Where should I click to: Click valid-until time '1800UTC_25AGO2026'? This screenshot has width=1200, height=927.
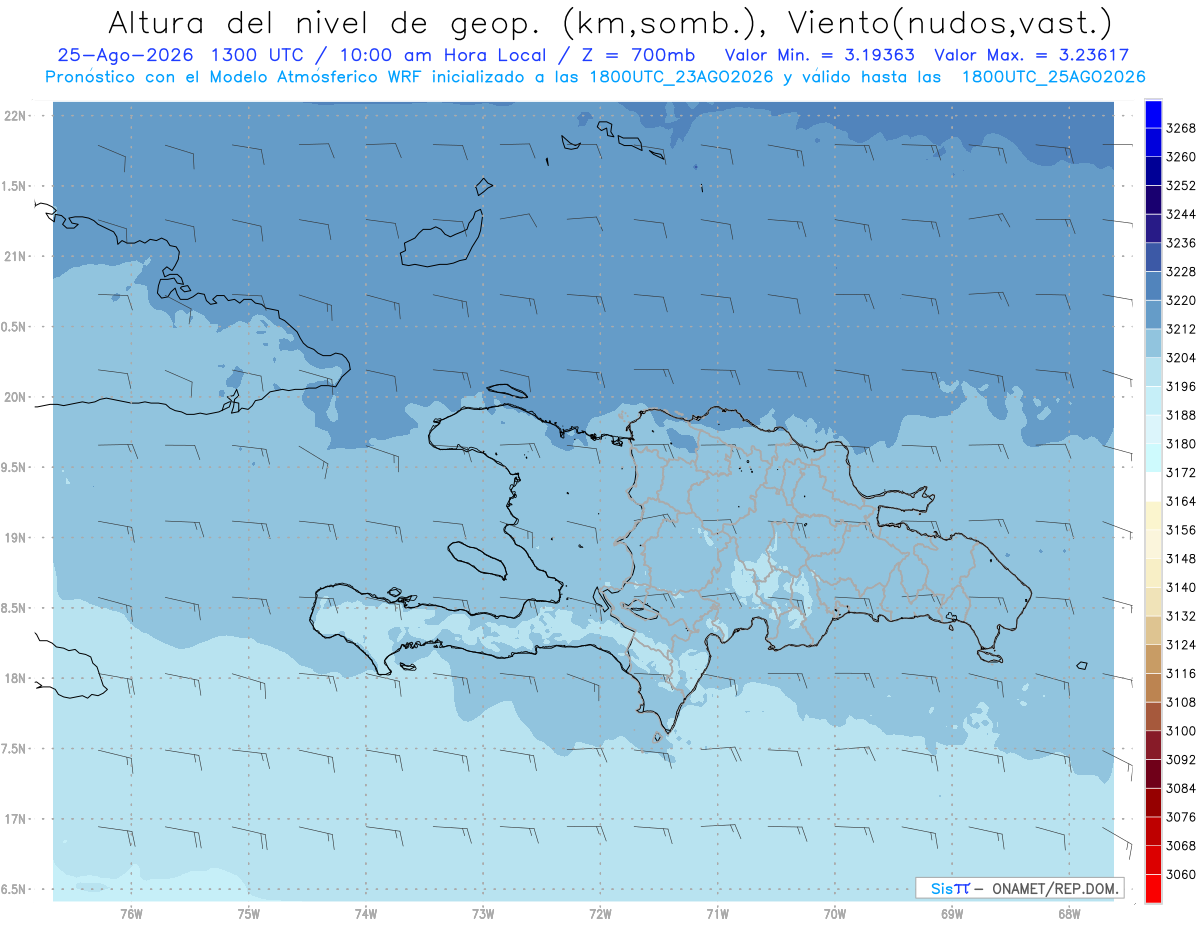click(1053, 77)
